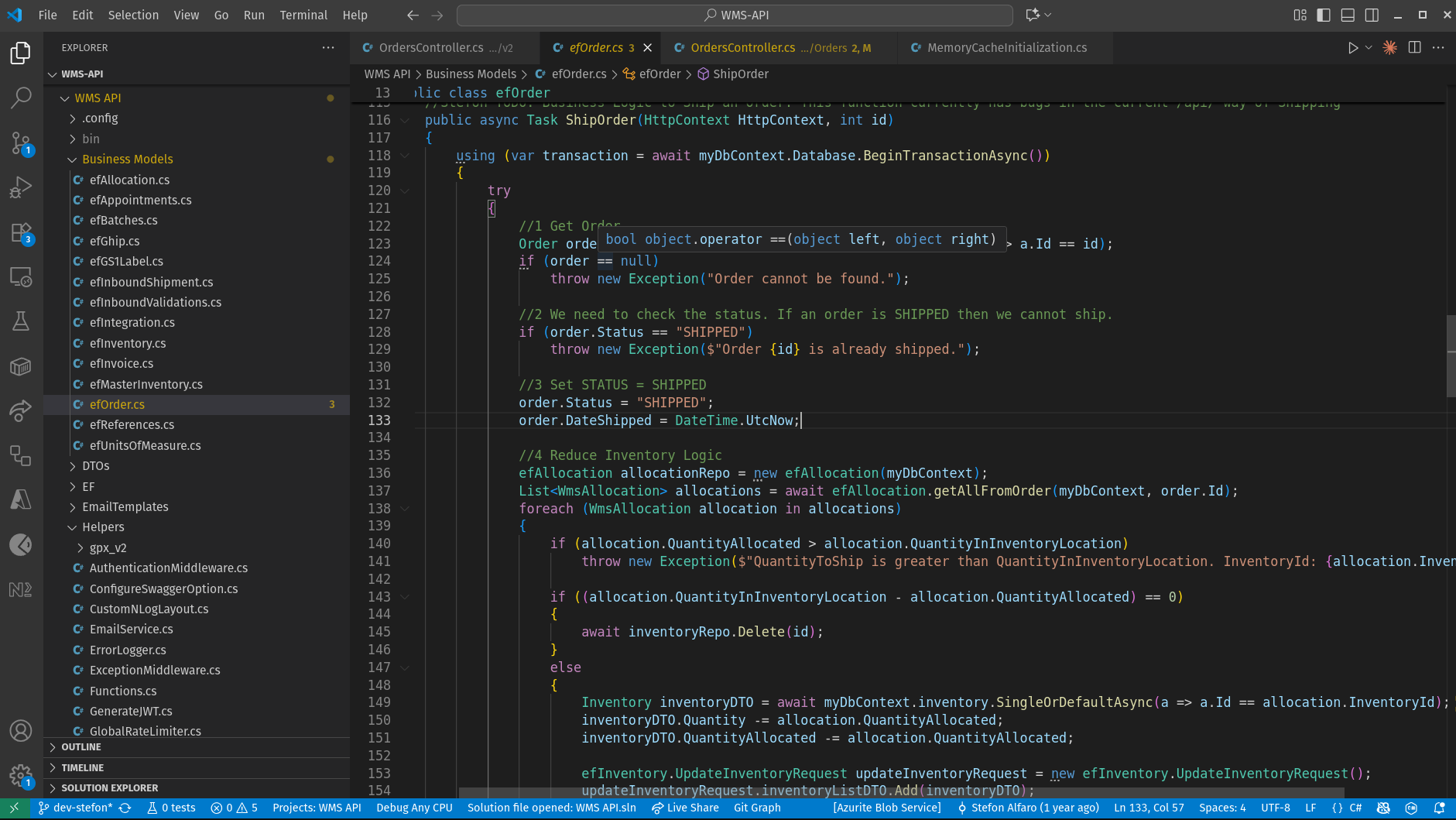Toggle Secondary Side Bar layout button
1456x820 pixels.
(1372, 15)
